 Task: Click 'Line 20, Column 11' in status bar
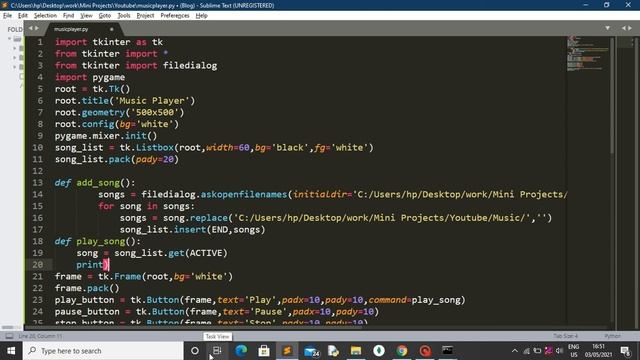coord(40,336)
